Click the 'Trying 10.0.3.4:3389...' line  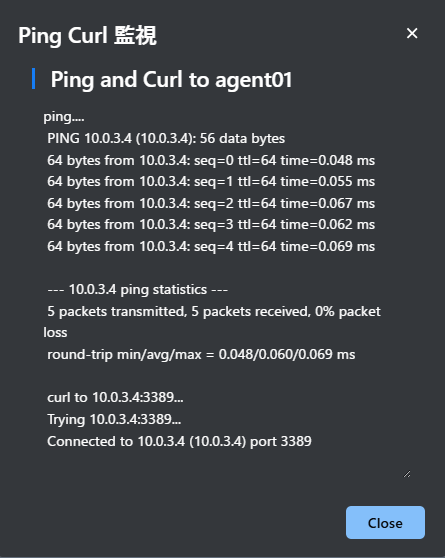114,420
